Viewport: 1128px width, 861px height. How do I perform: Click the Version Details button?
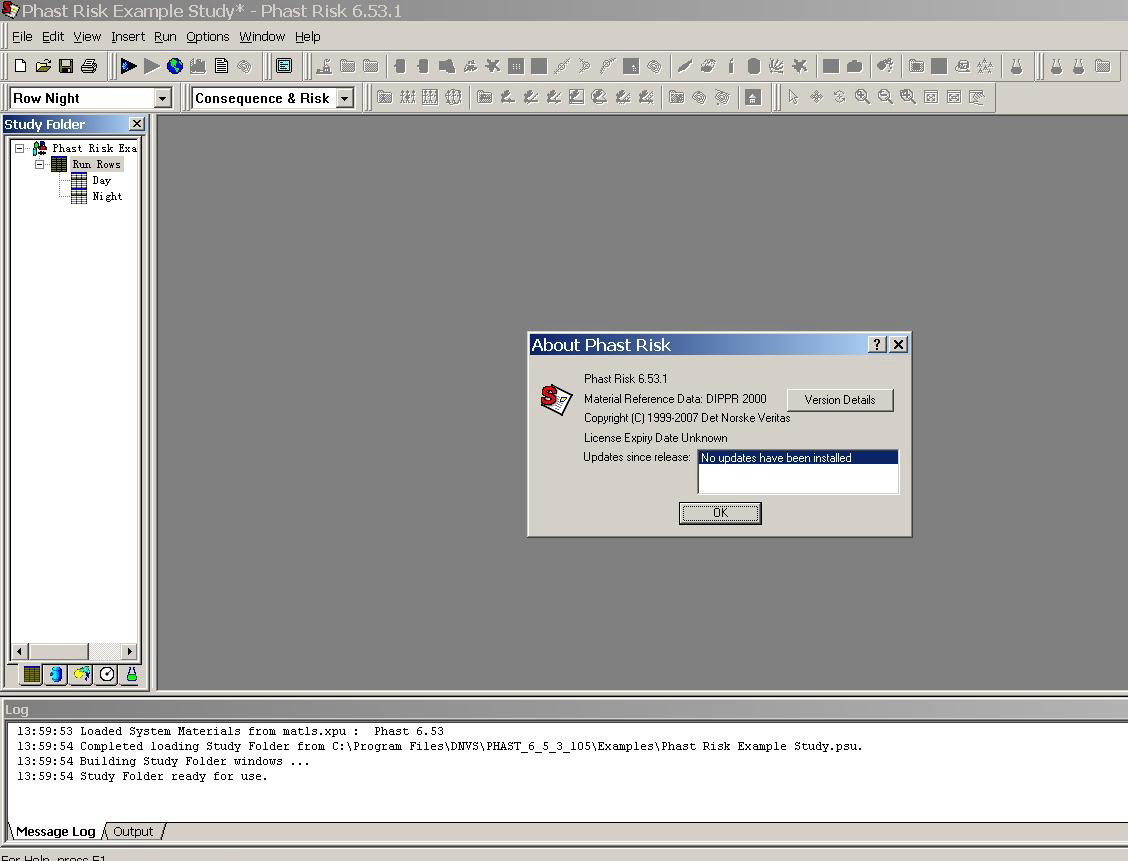(x=840, y=400)
